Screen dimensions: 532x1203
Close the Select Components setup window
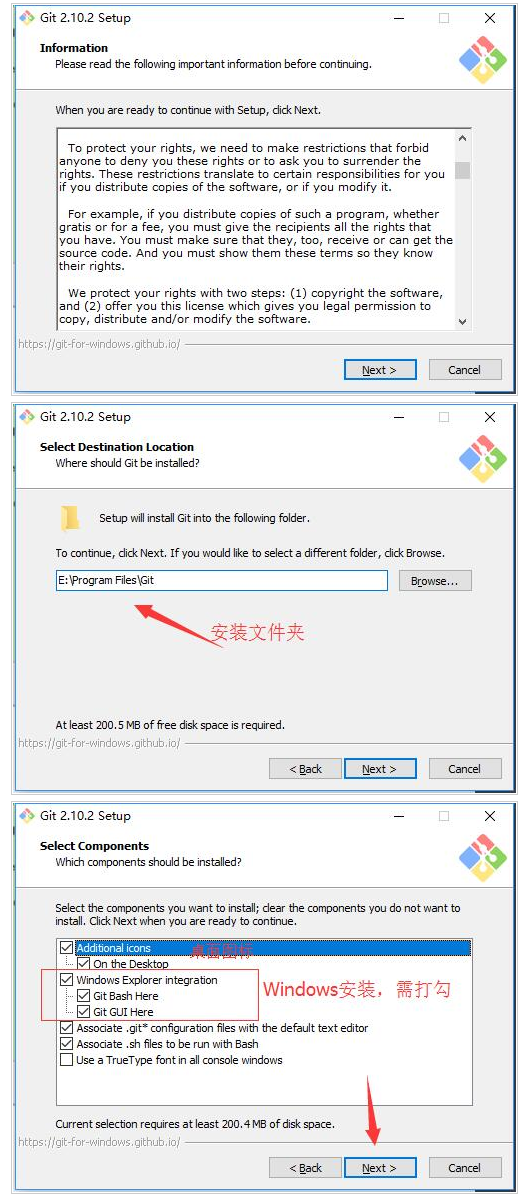coord(490,815)
